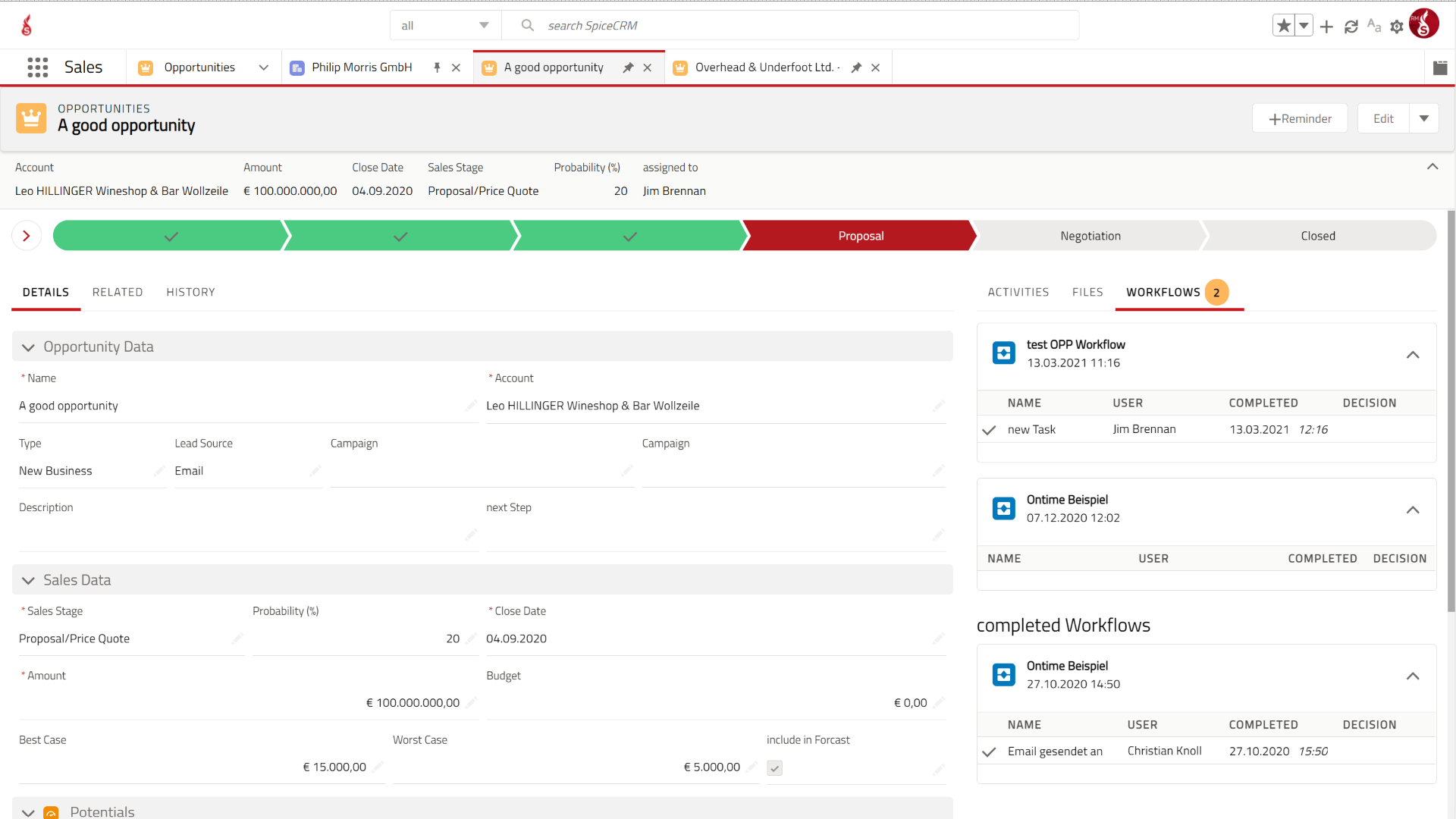This screenshot has height=819, width=1456.
Task: Collapse completed Ontime Beispiel 27.10.2020 card
Action: (1413, 676)
